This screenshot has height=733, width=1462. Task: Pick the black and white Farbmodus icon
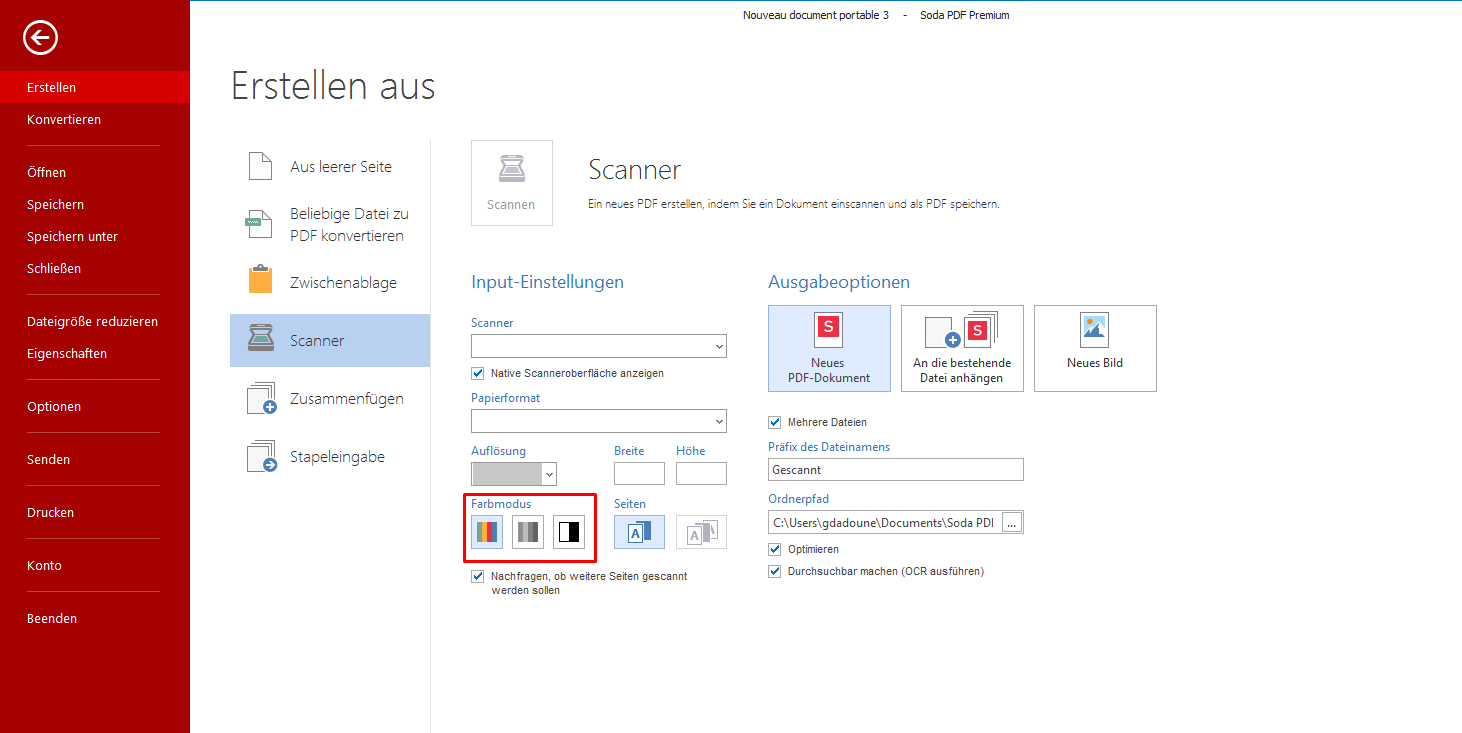[569, 532]
